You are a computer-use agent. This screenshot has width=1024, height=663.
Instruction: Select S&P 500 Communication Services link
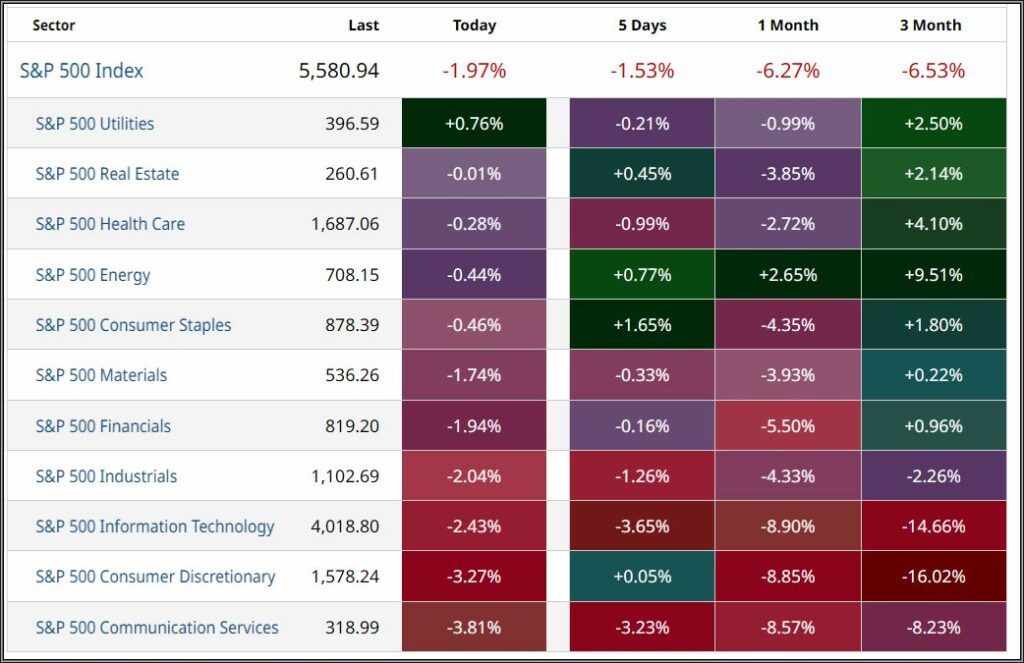pyautogui.click(x=157, y=628)
